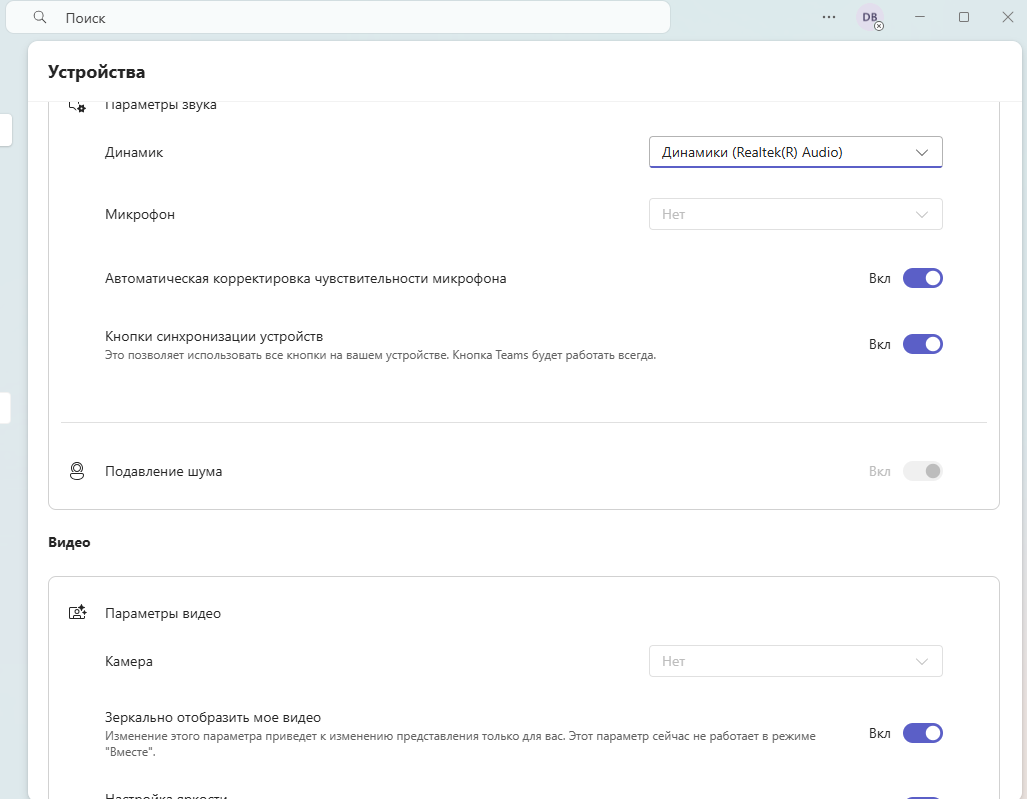This screenshot has height=799, width=1027.
Task: Open the DB profile avatar
Action: click(870, 18)
